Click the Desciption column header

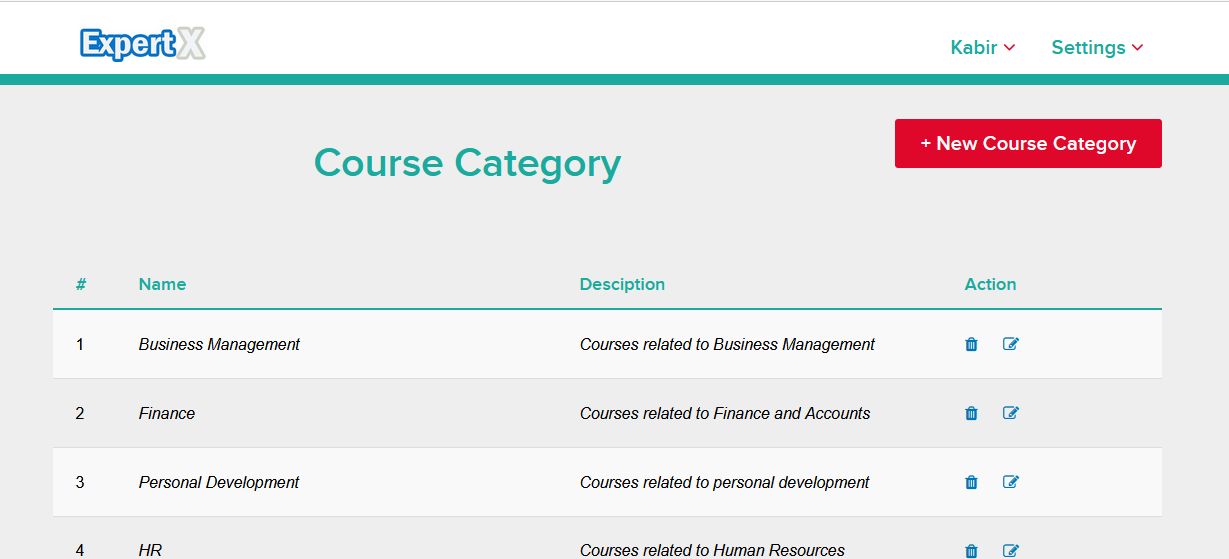(622, 284)
